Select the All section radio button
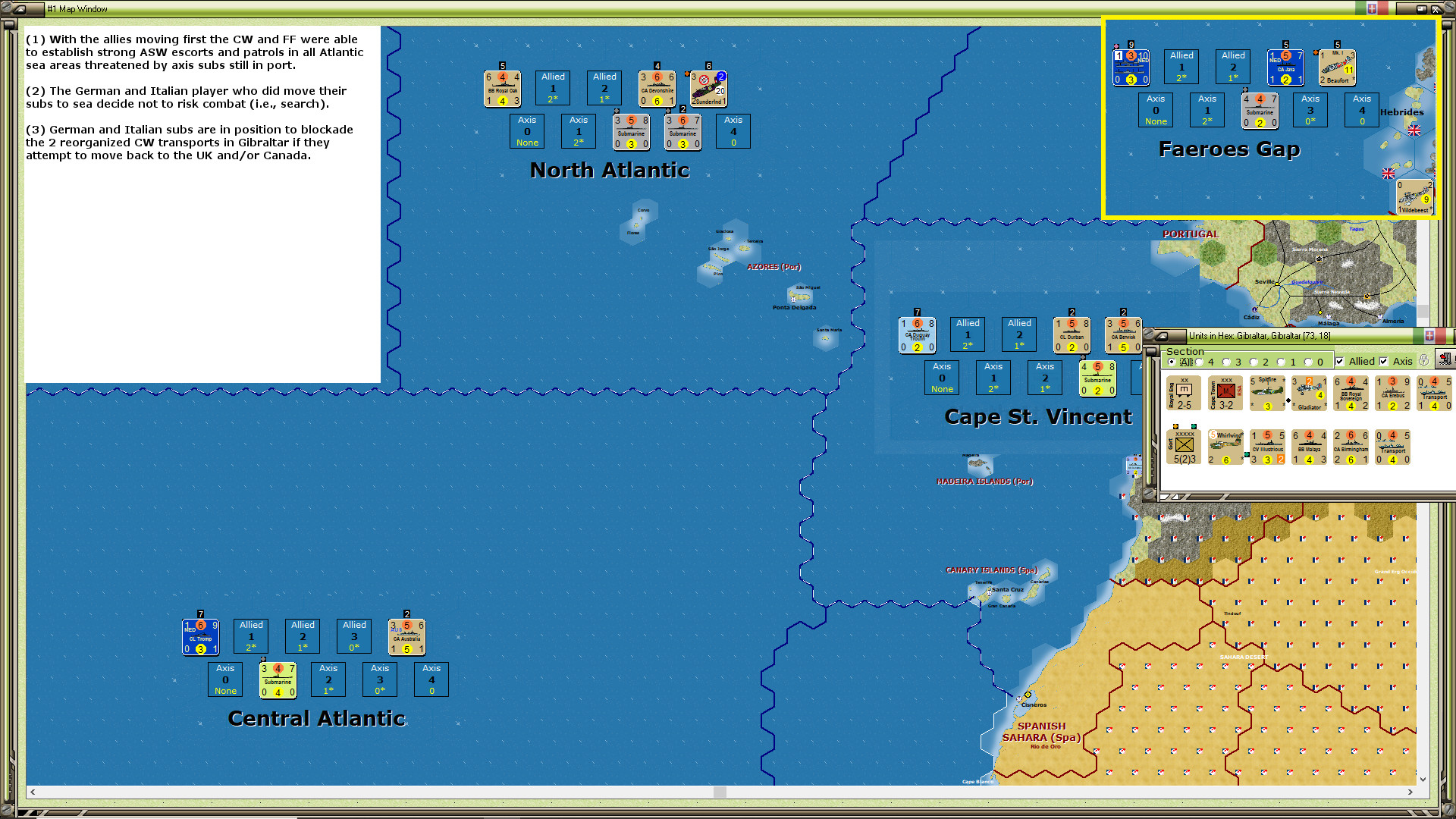This screenshot has width=1456, height=819. (x=1172, y=362)
